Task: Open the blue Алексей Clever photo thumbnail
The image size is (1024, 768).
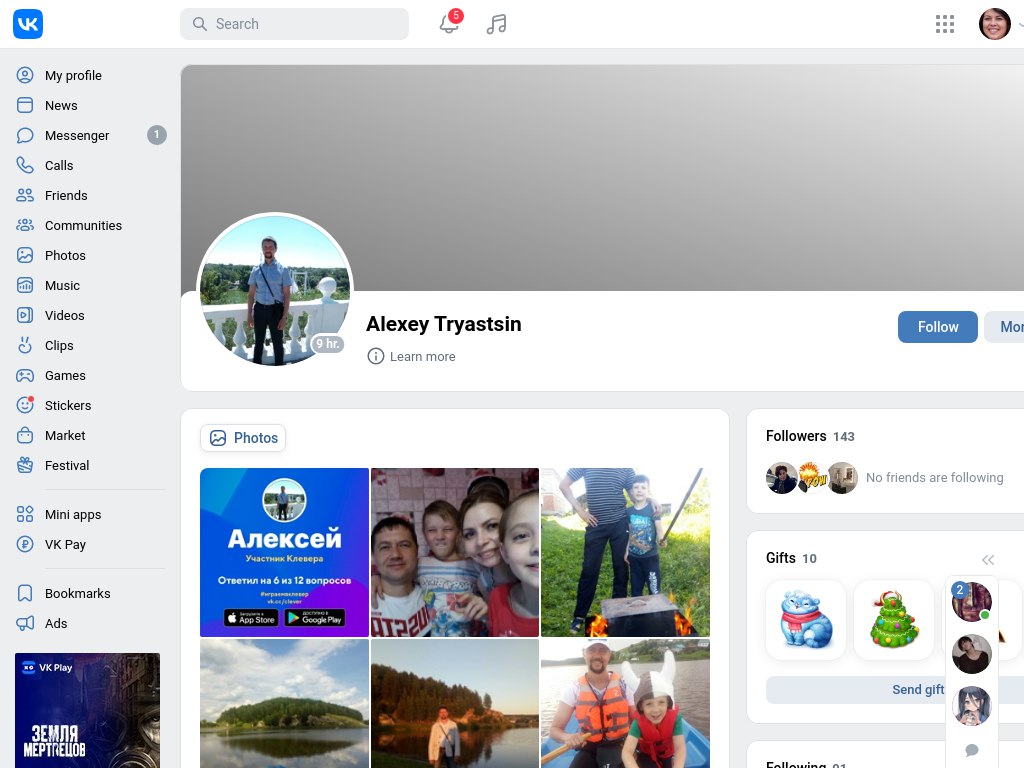Action: [x=284, y=552]
